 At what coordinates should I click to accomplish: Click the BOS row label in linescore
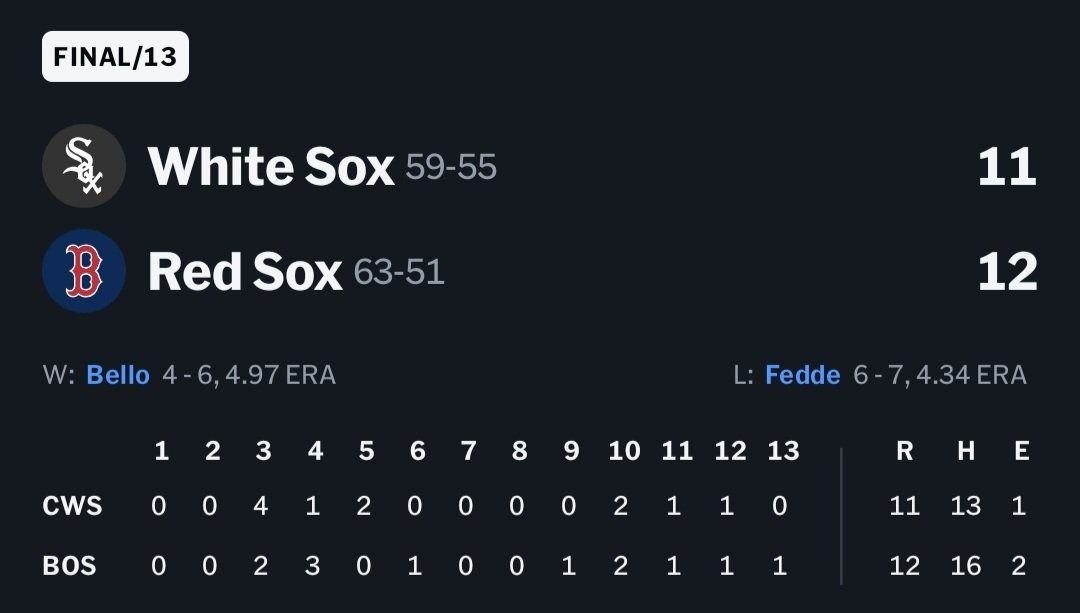click(x=69, y=566)
